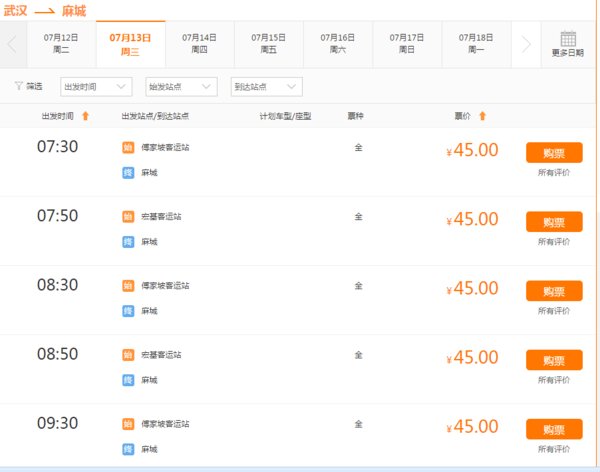Click the 出发时间 column header
Image resolution: width=600 pixels, height=472 pixels.
tap(58, 116)
